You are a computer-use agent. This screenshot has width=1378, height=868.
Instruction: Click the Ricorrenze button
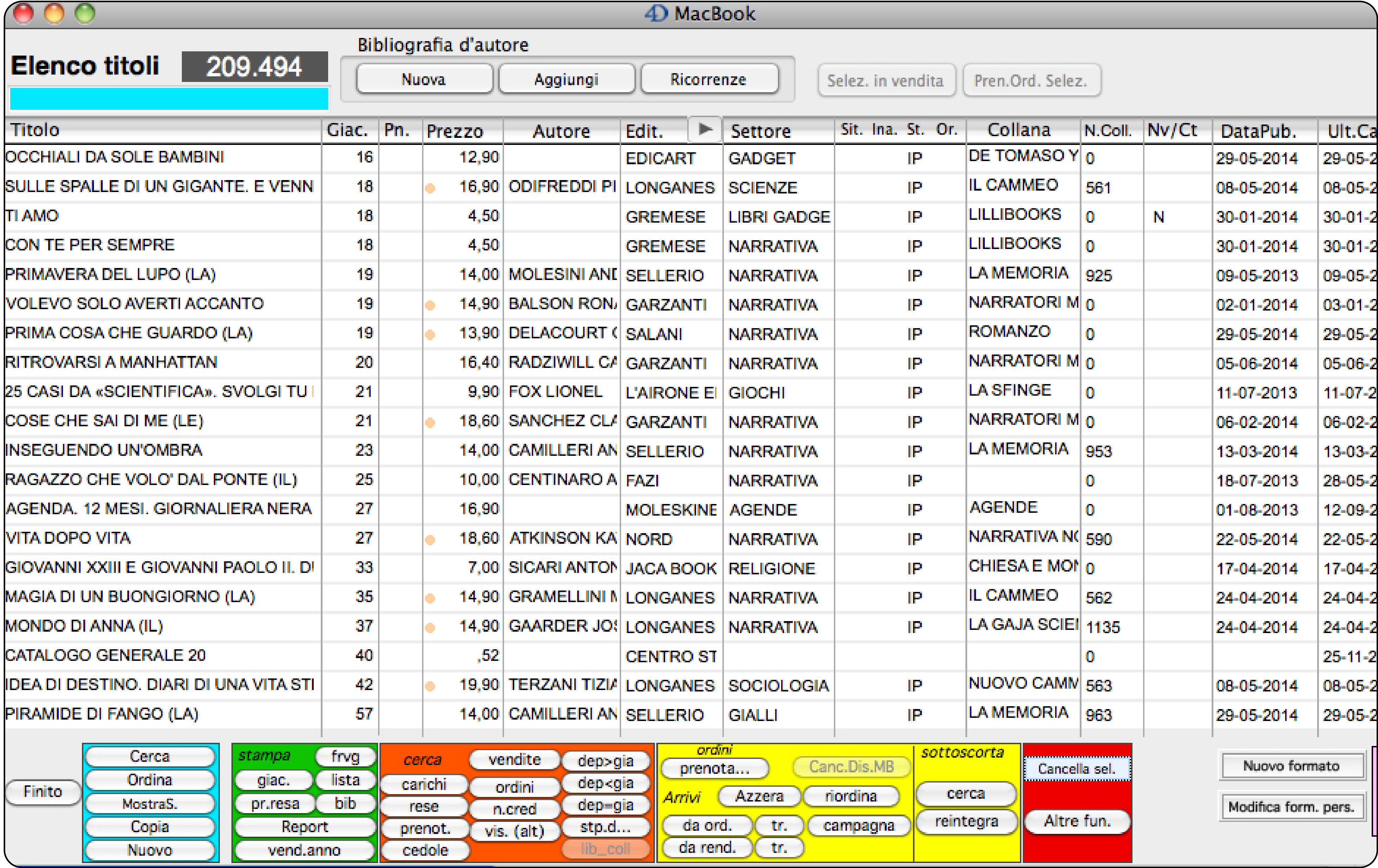(x=708, y=79)
